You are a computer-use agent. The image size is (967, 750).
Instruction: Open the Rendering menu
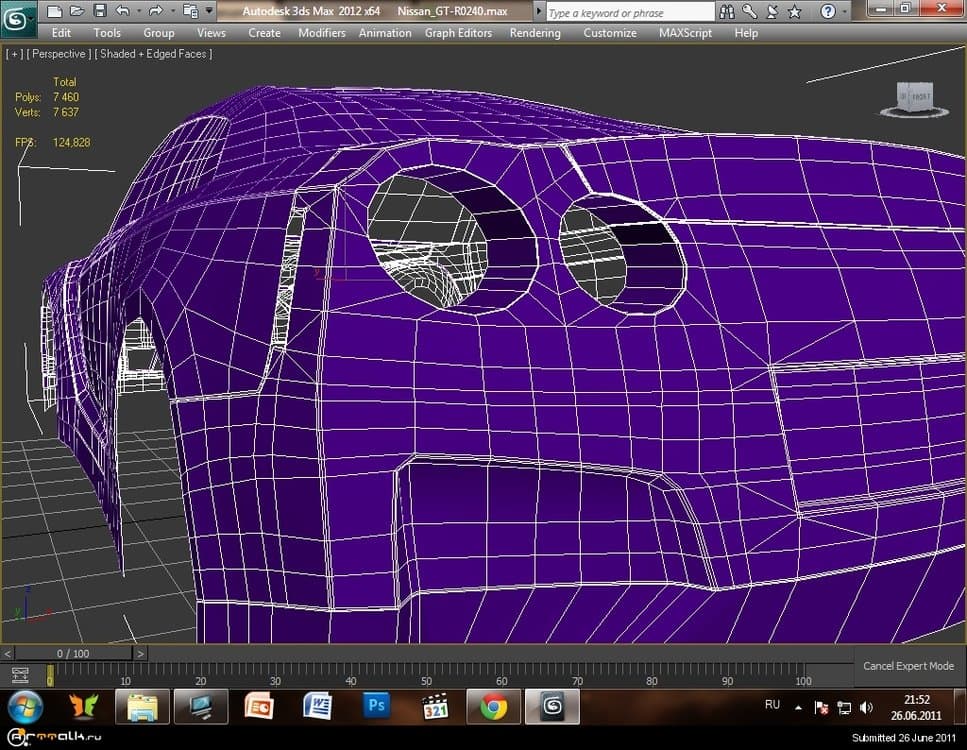pyautogui.click(x=537, y=33)
